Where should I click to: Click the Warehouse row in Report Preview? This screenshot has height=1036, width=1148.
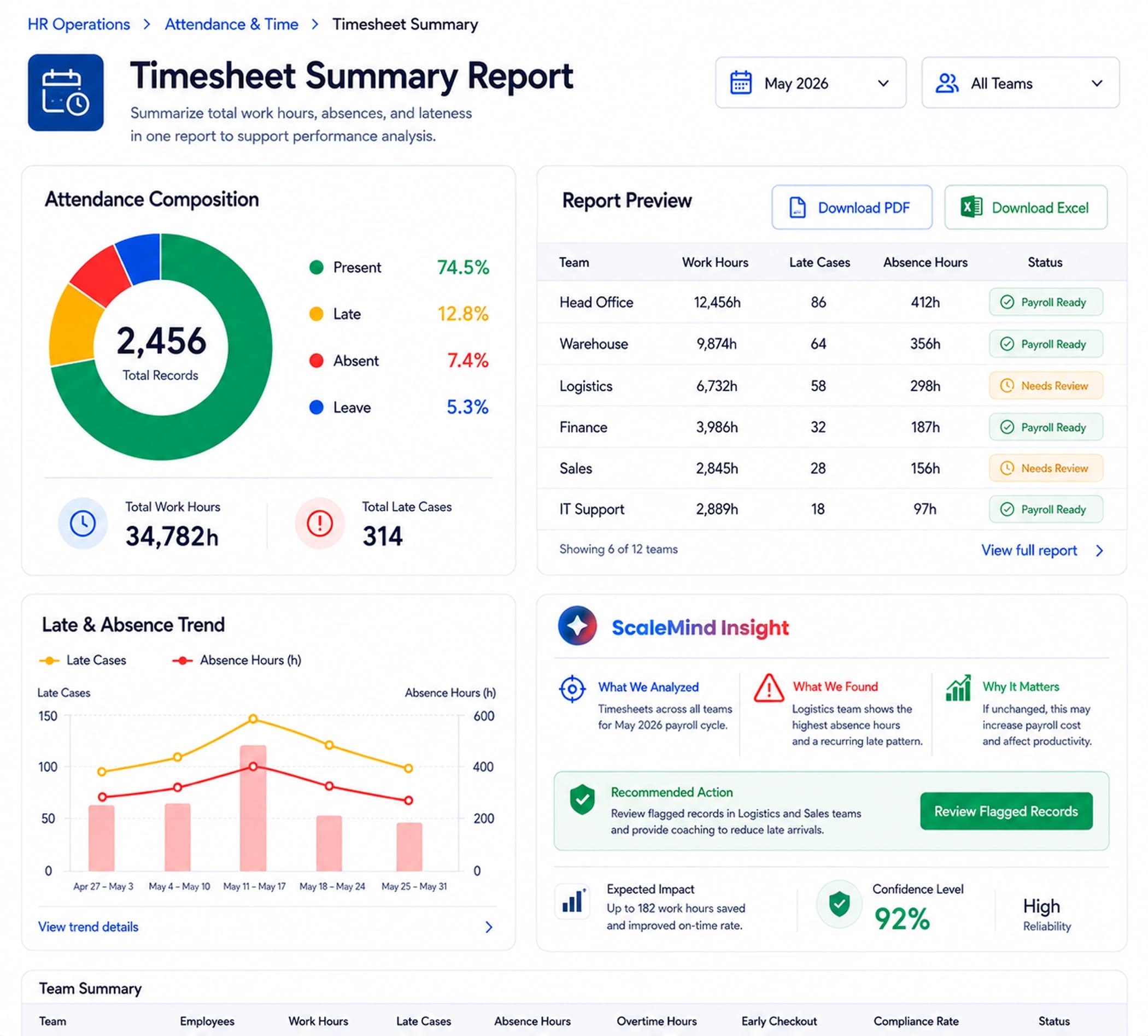coord(831,344)
